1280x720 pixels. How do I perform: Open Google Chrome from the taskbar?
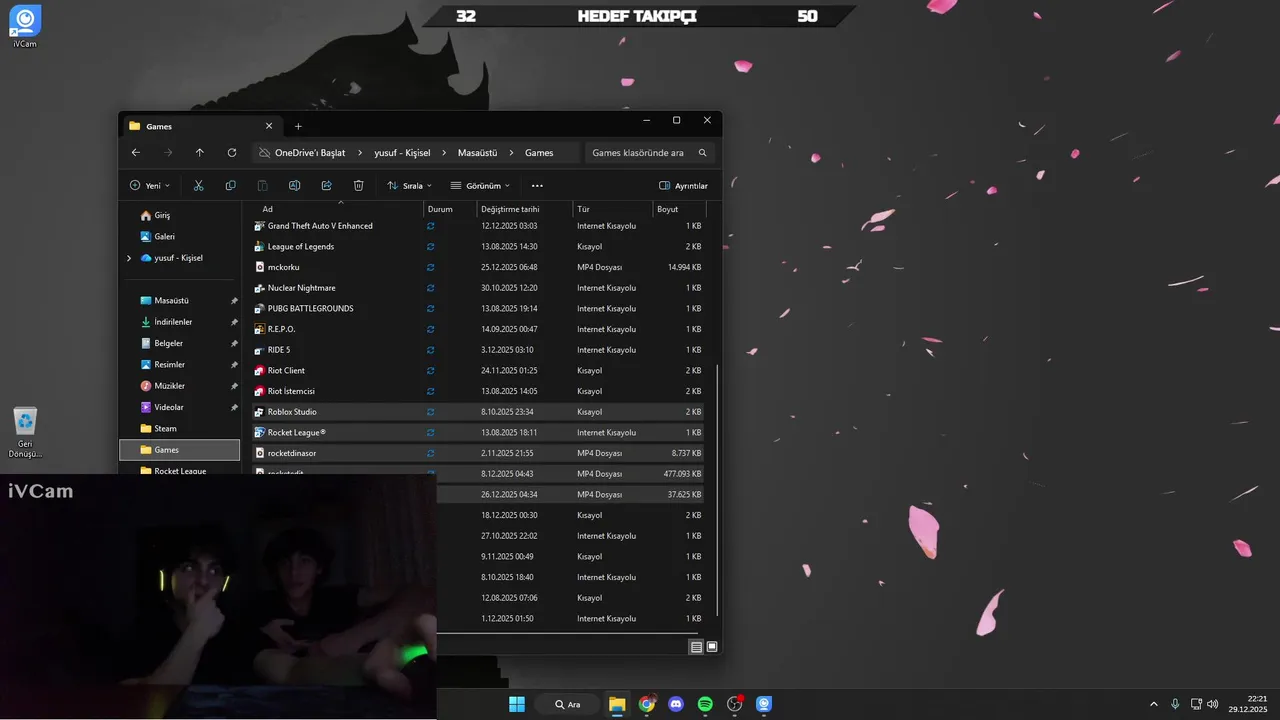(x=647, y=704)
